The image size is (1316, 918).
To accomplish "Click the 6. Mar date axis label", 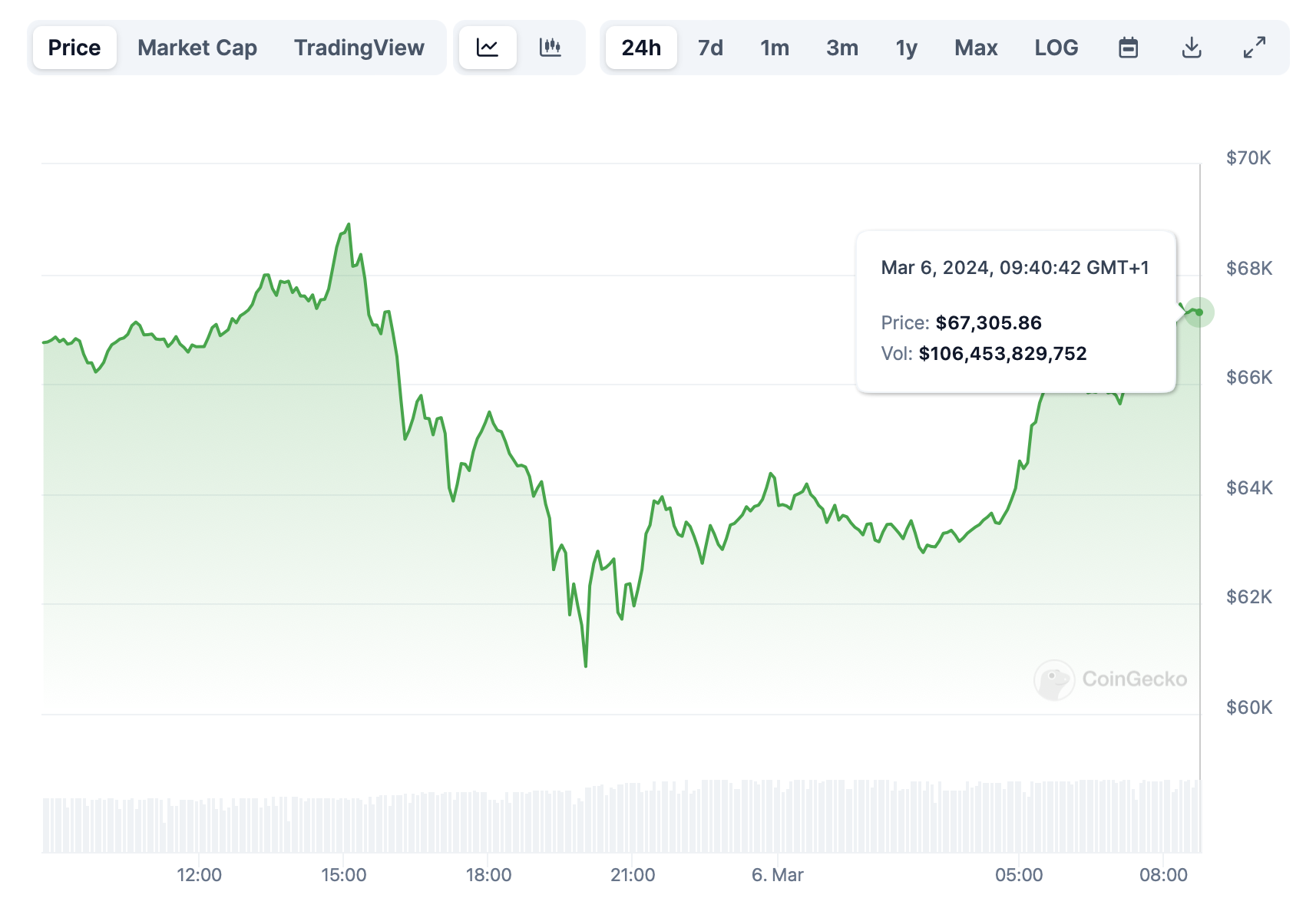I will [777, 875].
